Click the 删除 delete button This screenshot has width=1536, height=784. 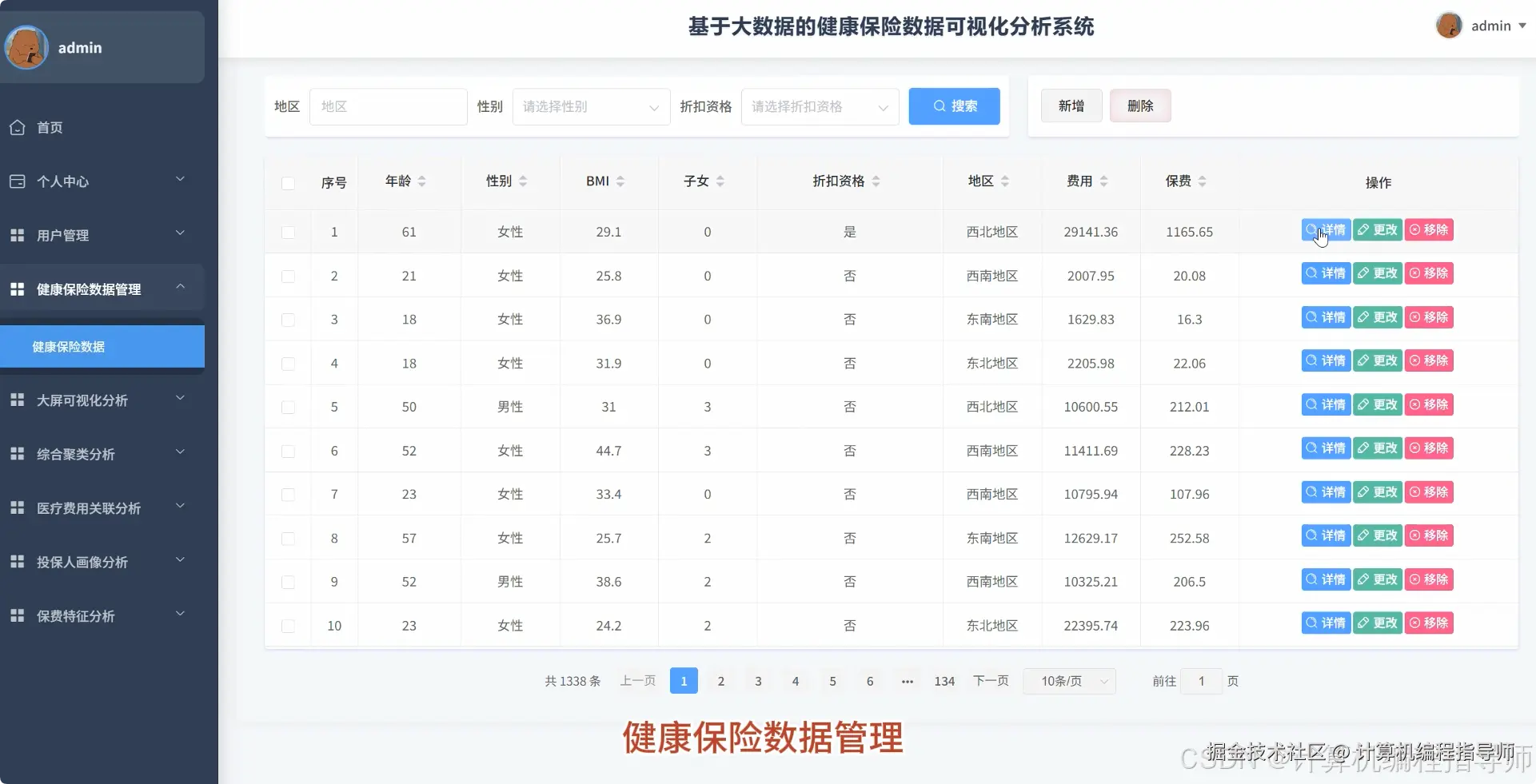1140,105
